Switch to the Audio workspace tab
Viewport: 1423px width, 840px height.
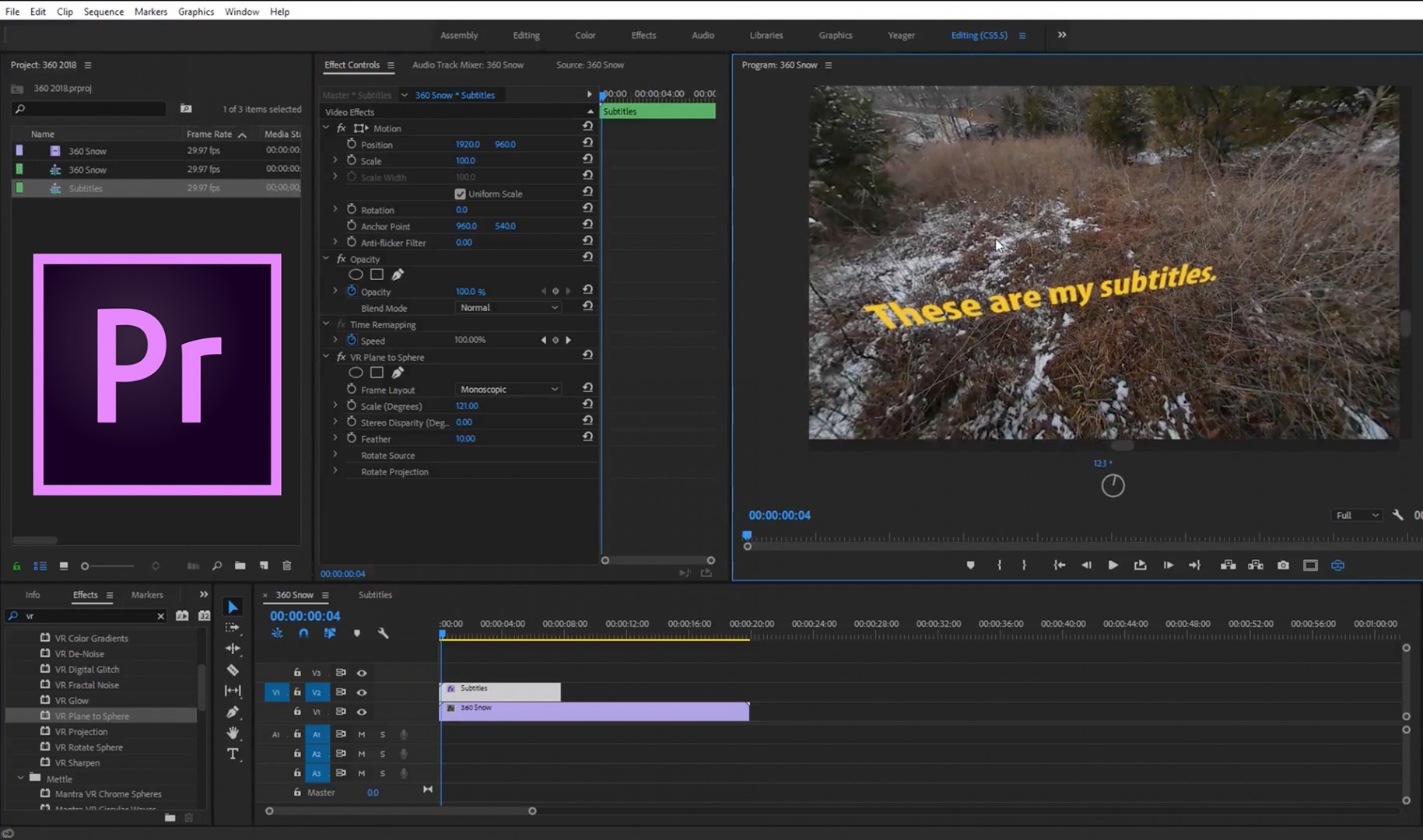tap(702, 35)
